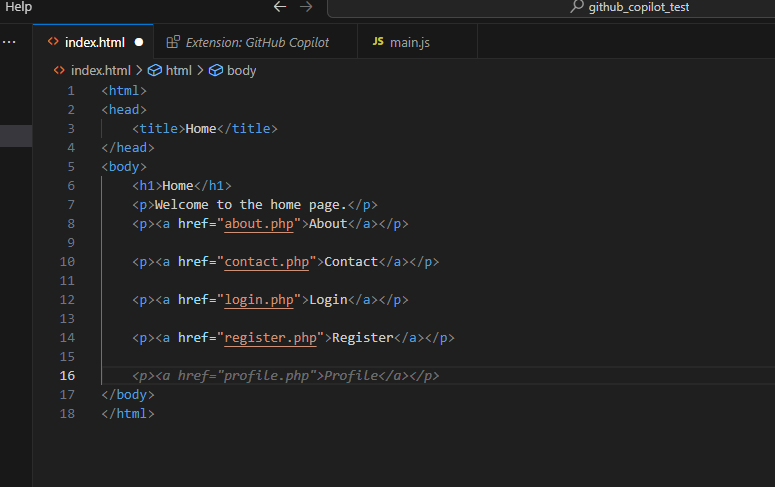775x487 pixels.
Task: Click the title tag text Home
Action: pos(201,129)
